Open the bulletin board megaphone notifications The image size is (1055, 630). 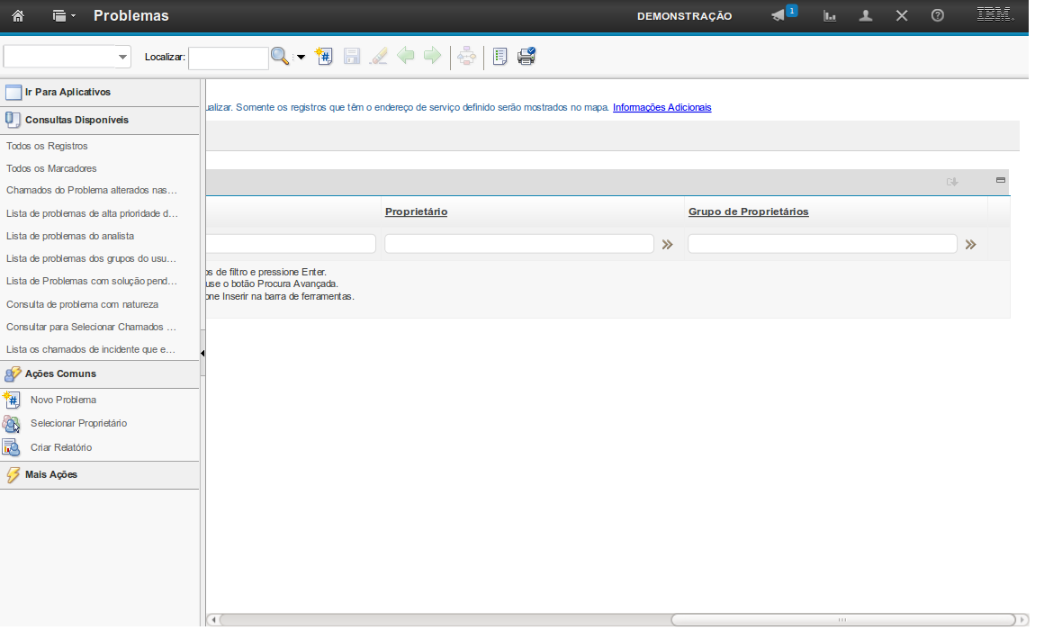(779, 16)
